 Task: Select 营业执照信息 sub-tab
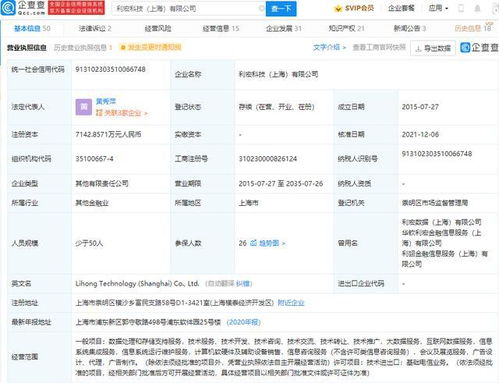(27, 48)
